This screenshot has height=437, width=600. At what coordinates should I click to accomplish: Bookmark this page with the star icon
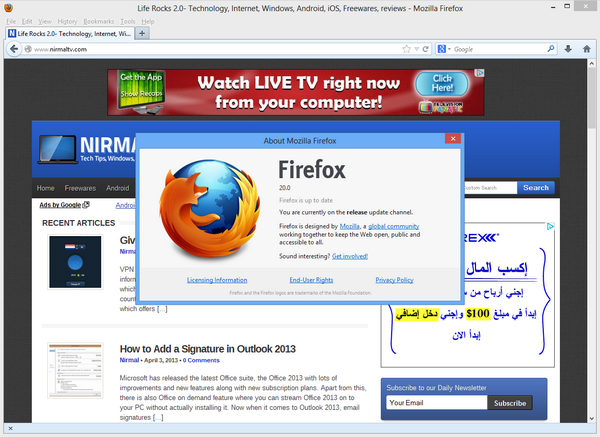pos(406,49)
